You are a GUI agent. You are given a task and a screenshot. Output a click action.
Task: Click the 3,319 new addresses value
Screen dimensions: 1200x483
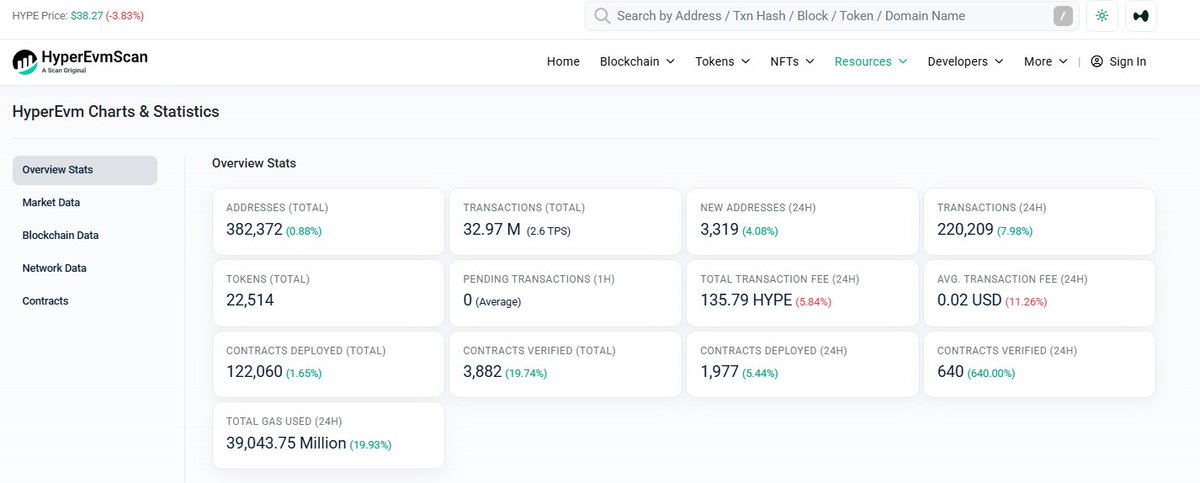[x=719, y=229]
